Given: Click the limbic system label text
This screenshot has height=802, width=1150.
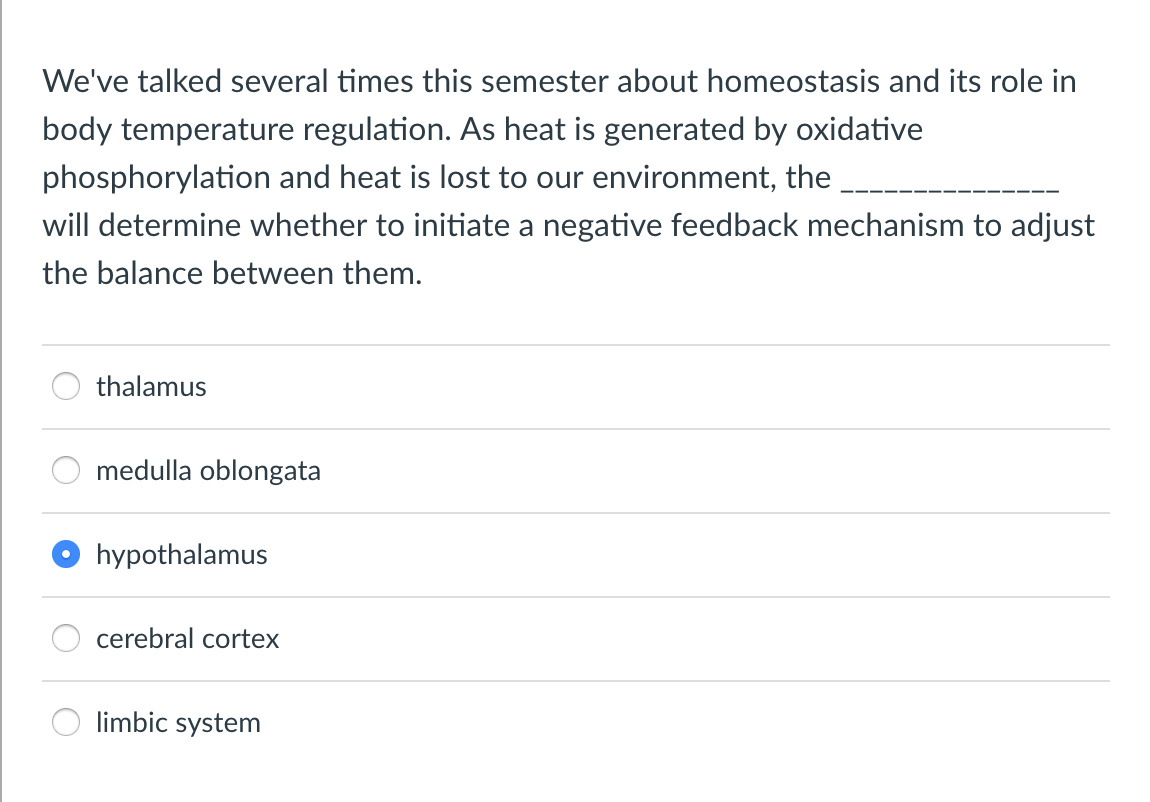Looking at the screenshot, I should pyautogui.click(x=178, y=723).
